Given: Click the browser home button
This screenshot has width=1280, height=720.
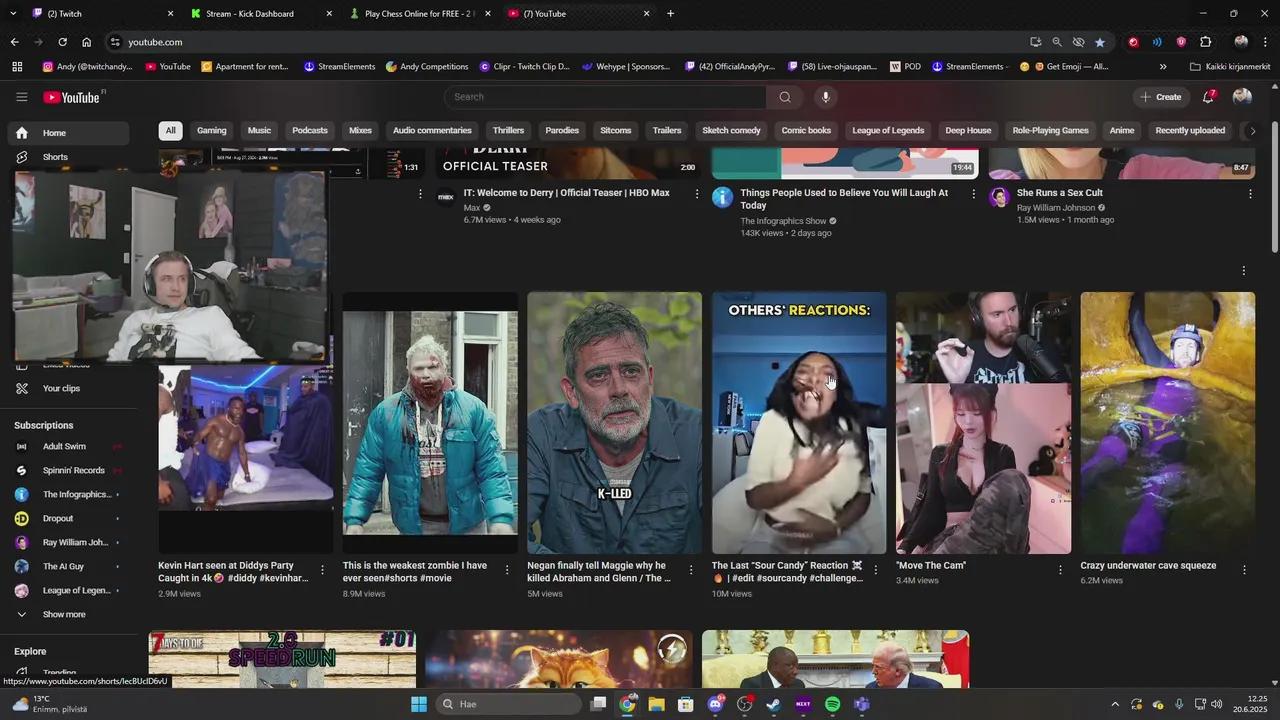Looking at the screenshot, I should [86, 42].
